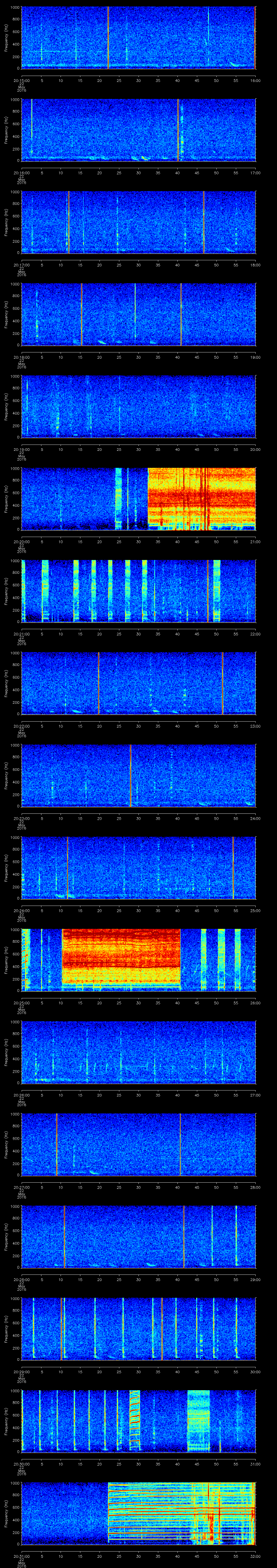Click the 20:25:00 start time label

tap(21, 1003)
